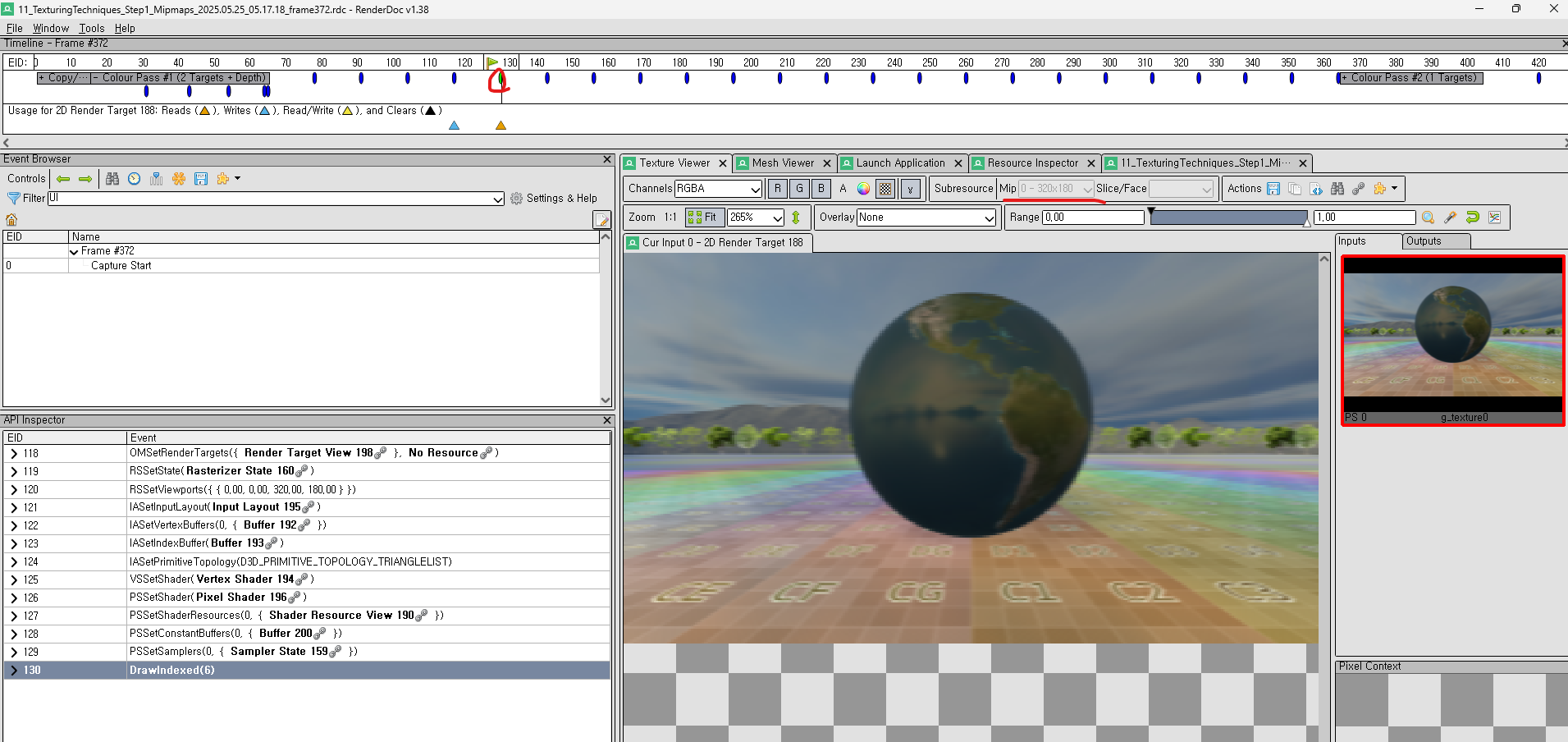Click the Event Browser puzzle extensions icon
Viewport: 1568px width, 742px height.
pos(223,179)
